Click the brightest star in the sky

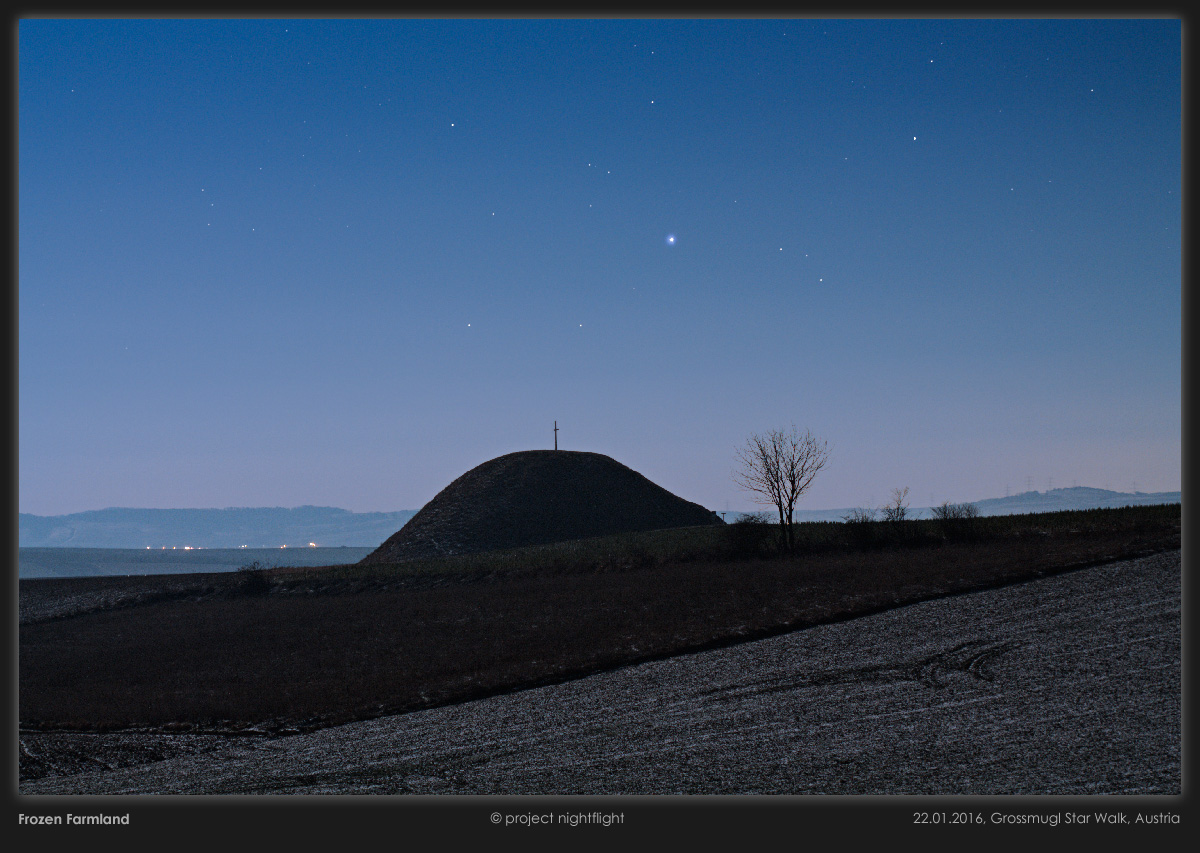coord(670,240)
